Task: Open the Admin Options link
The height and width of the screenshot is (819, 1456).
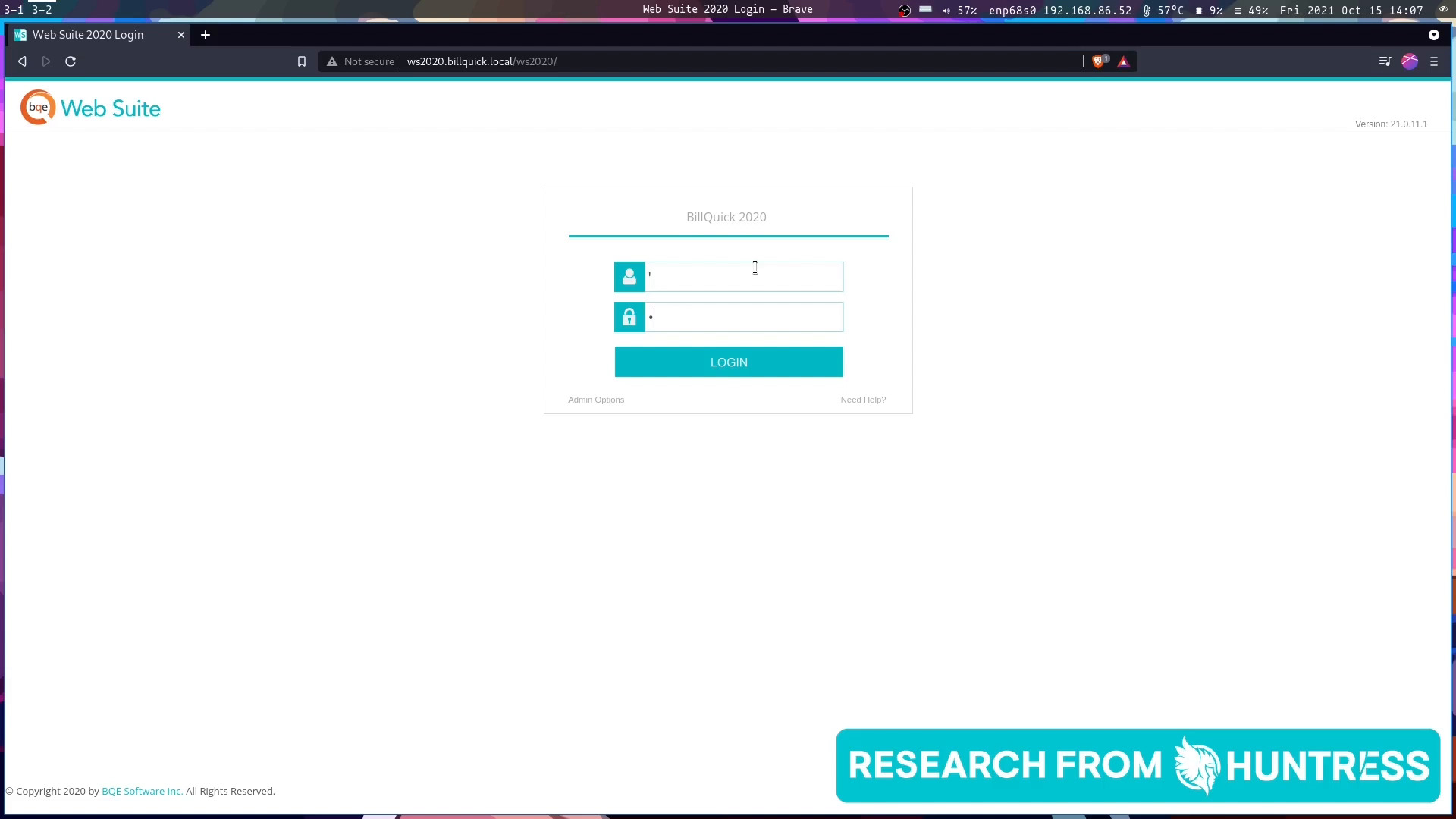Action: coord(596,400)
